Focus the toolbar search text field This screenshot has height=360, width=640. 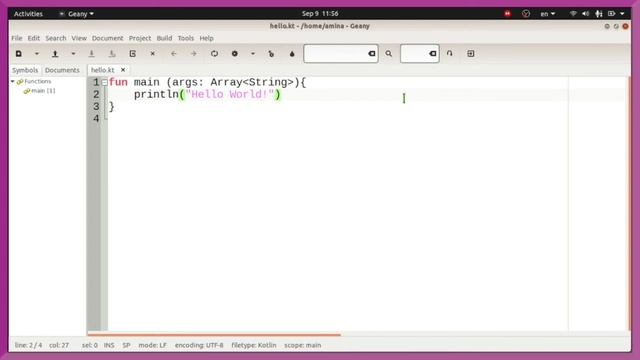point(336,53)
